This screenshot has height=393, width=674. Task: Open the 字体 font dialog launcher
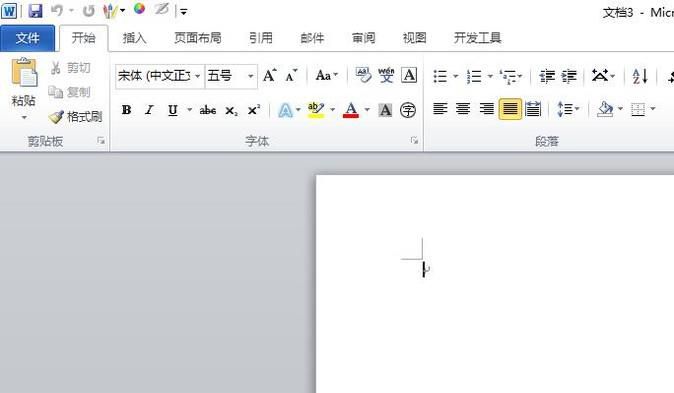click(x=414, y=140)
